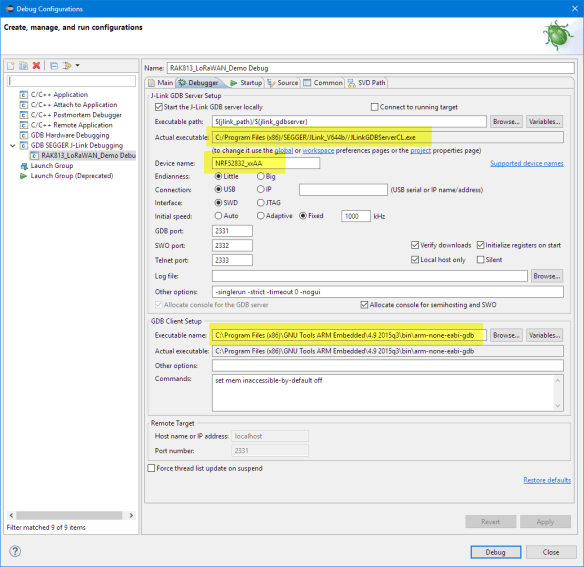Click Restore defaults link
Screen dimensions: 584x567
click(x=547, y=480)
